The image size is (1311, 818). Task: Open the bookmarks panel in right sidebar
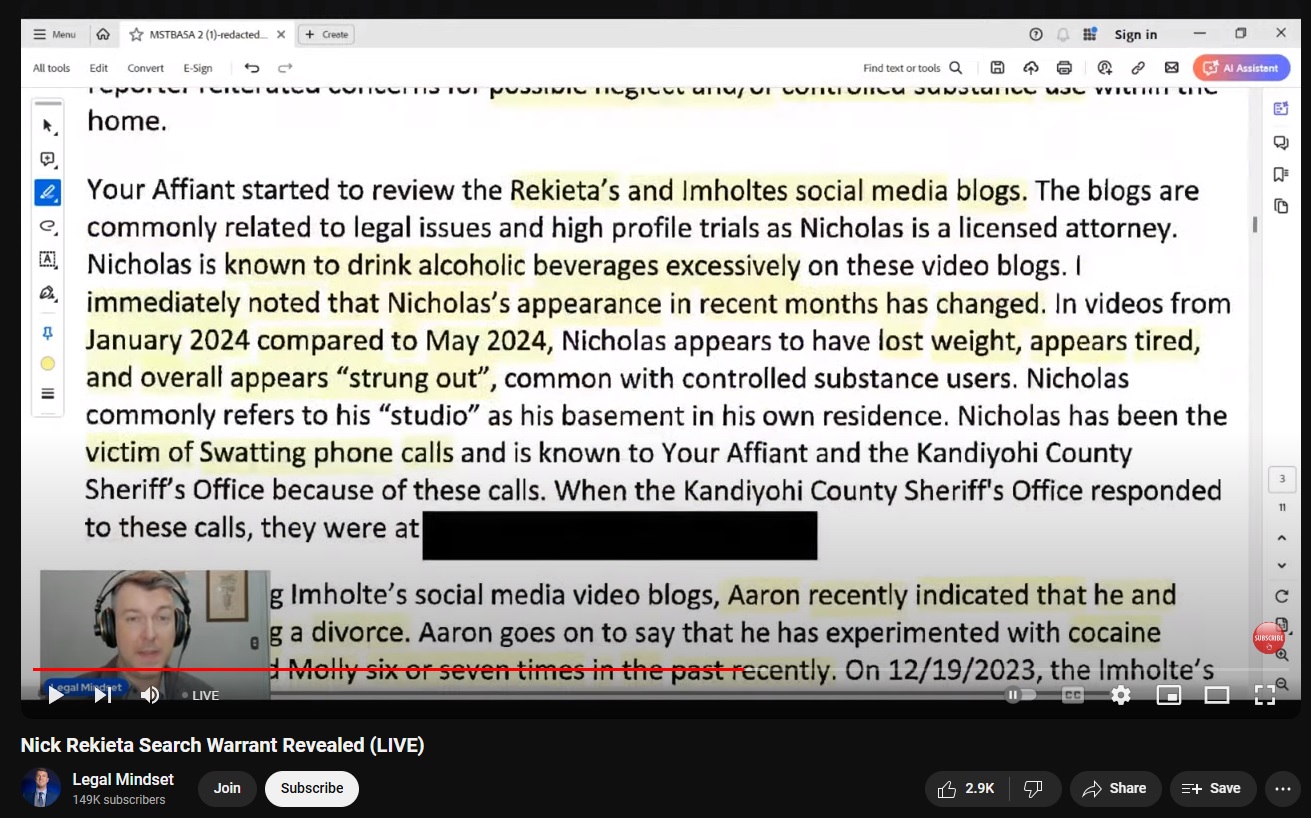(1281, 174)
